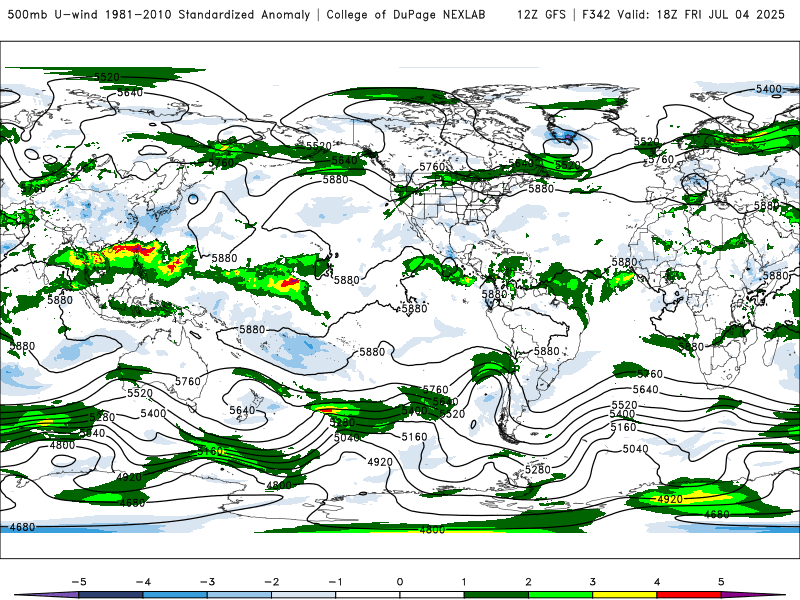Click the '-4' colorbar label
The height and width of the screenshot is (600, 800).
click(x=143, y=582)
